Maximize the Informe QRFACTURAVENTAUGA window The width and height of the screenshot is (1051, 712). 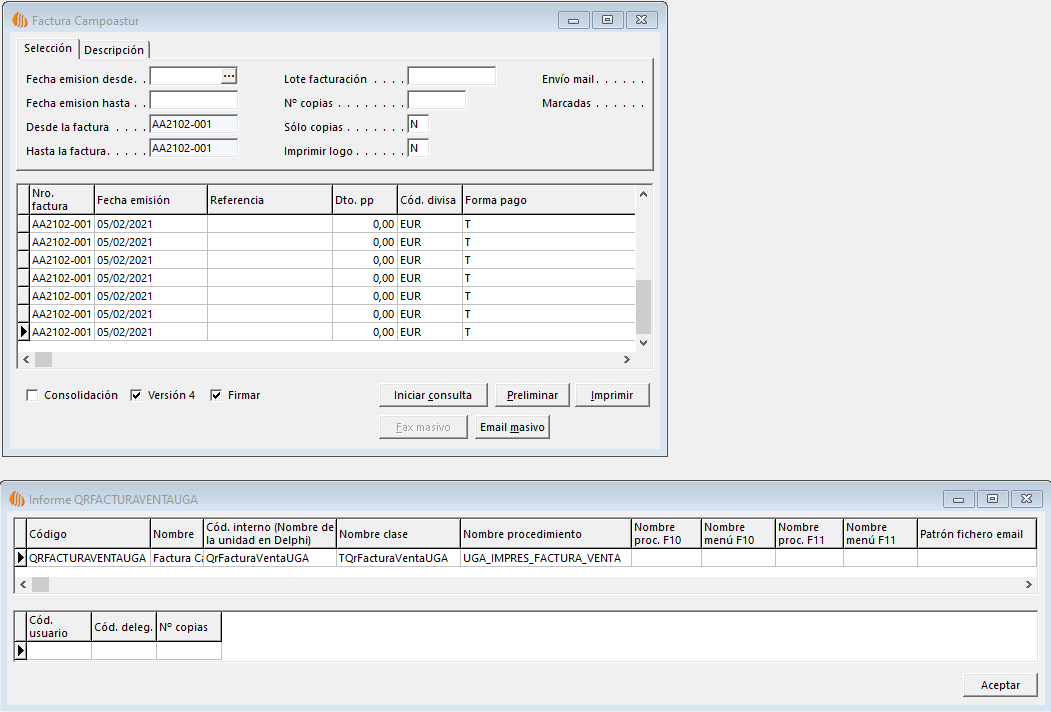click(x=992, y=499)
